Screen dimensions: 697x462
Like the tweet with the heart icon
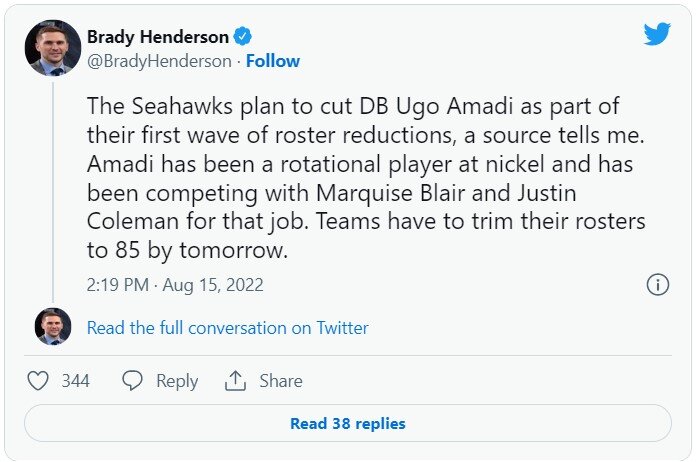pos(38,381)
